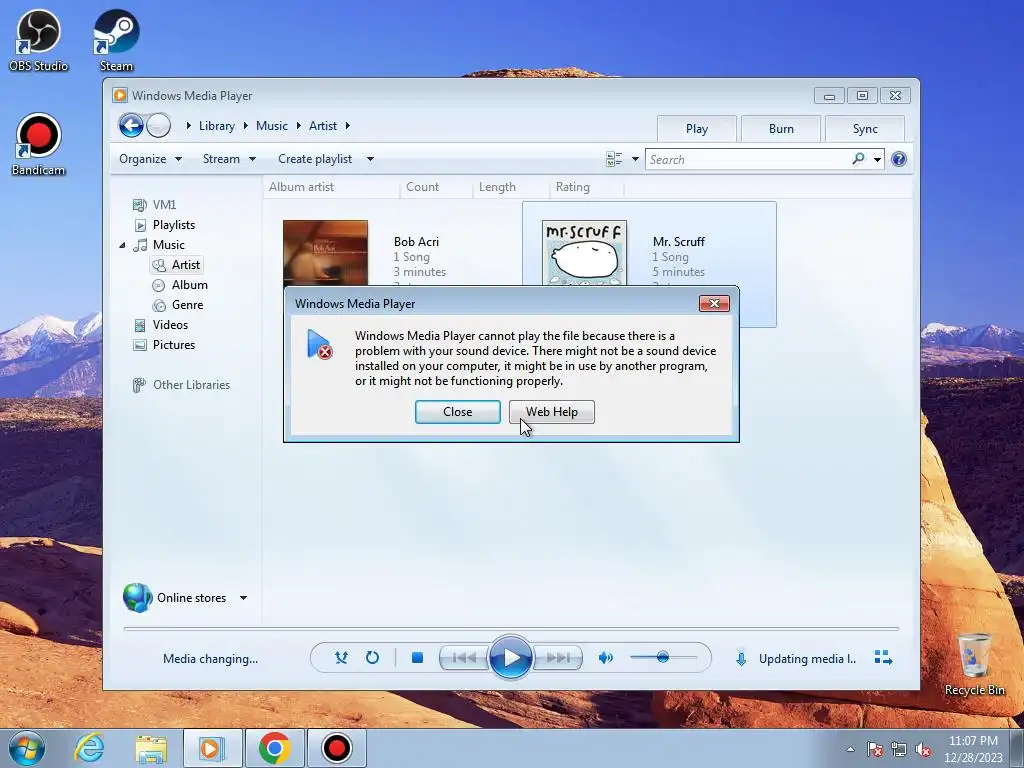This screenshot has height=768, width=1024.
Task: Click the muted volume tray icon
Action: pos(923,749)
